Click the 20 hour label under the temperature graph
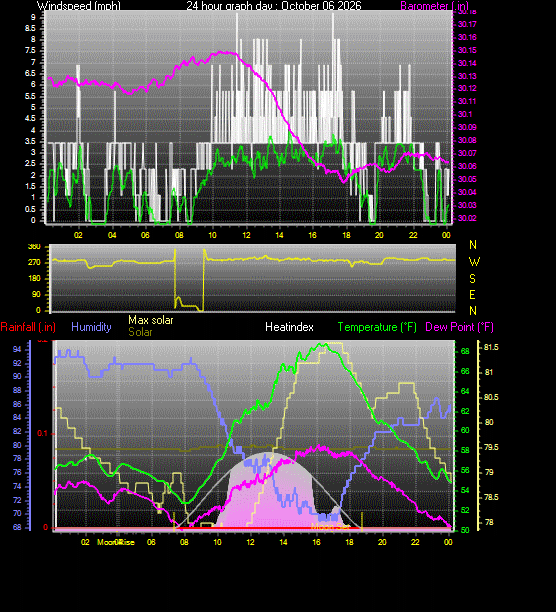The image size is (556, 612). tap(382, 542)
